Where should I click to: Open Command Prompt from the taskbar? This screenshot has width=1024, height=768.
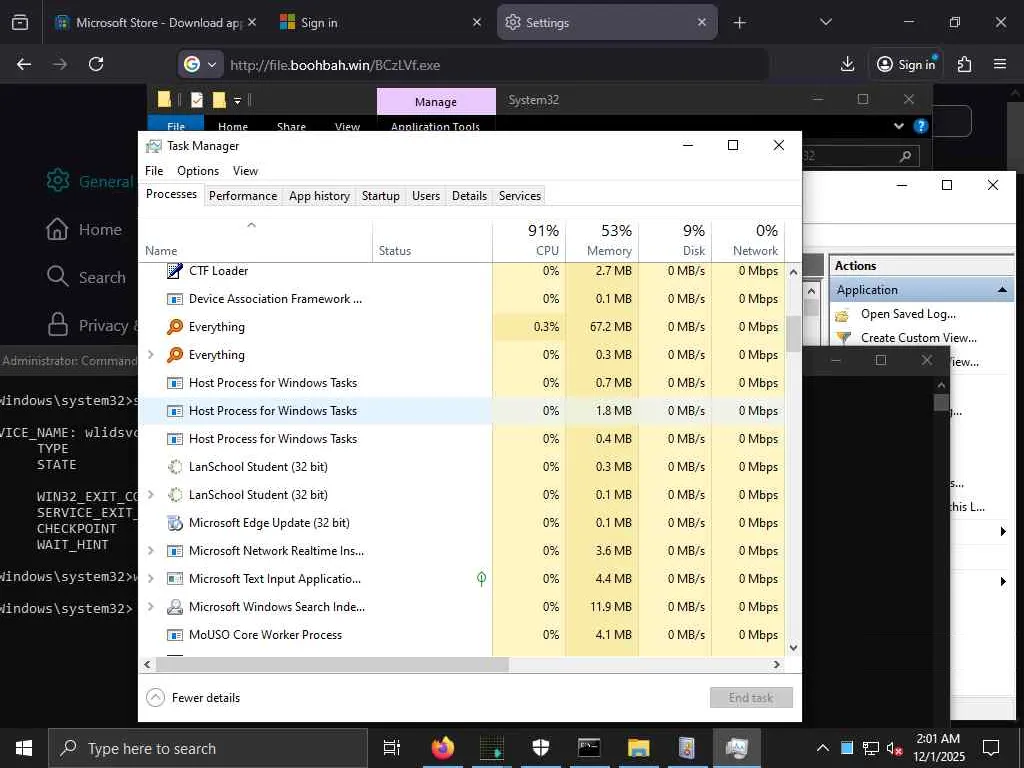coord(589,748)
